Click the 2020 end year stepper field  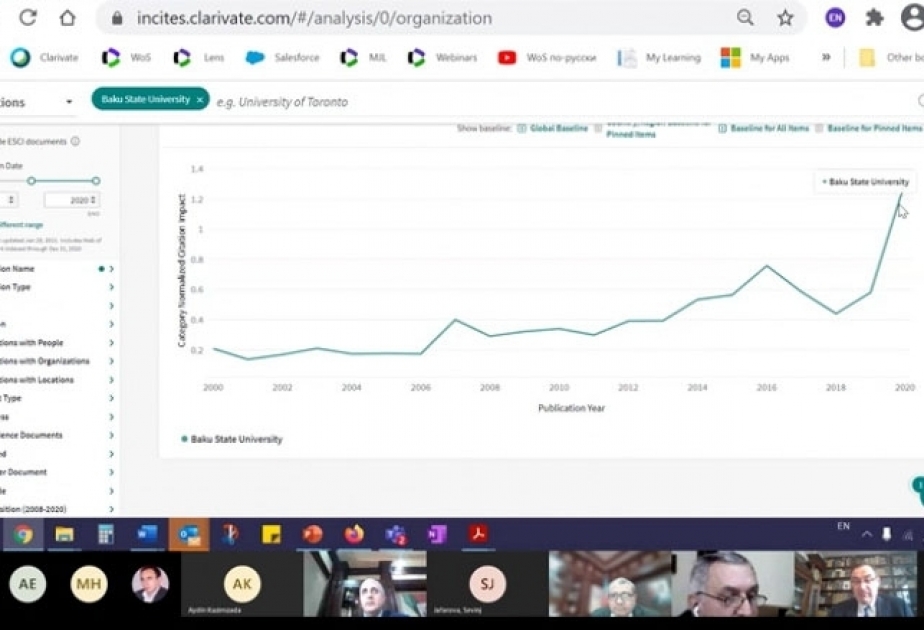click(x=72, y=200)
